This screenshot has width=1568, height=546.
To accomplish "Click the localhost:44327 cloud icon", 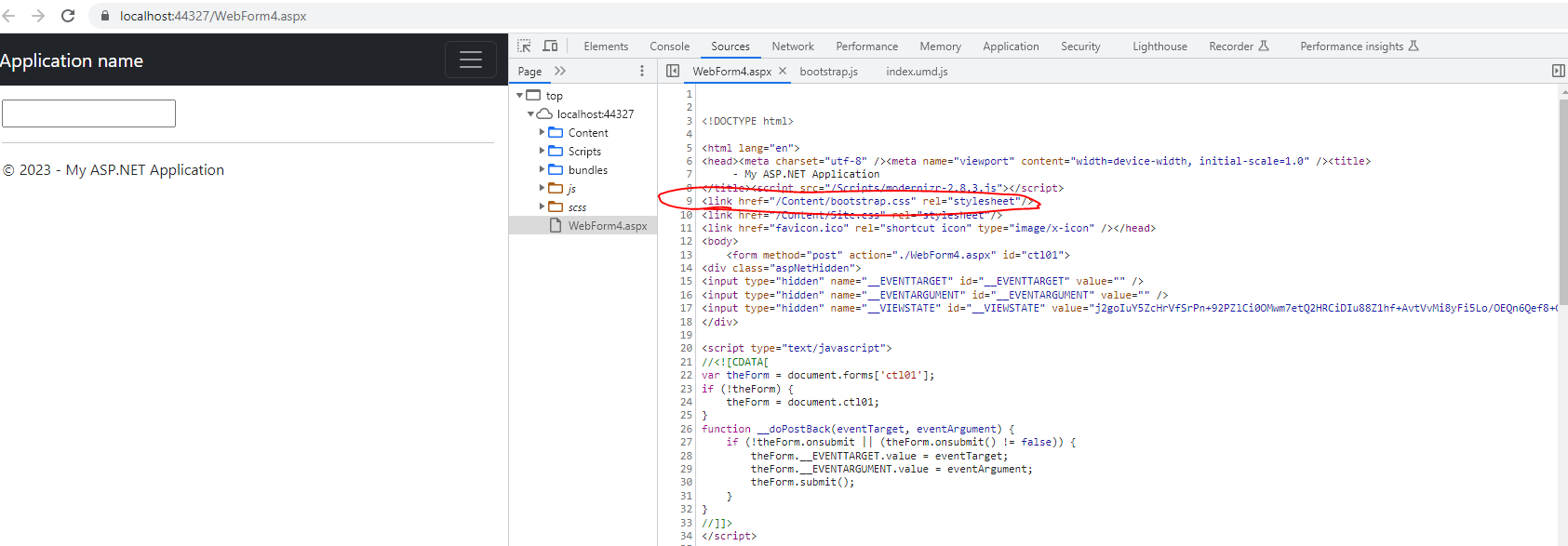I will [544, 114].
